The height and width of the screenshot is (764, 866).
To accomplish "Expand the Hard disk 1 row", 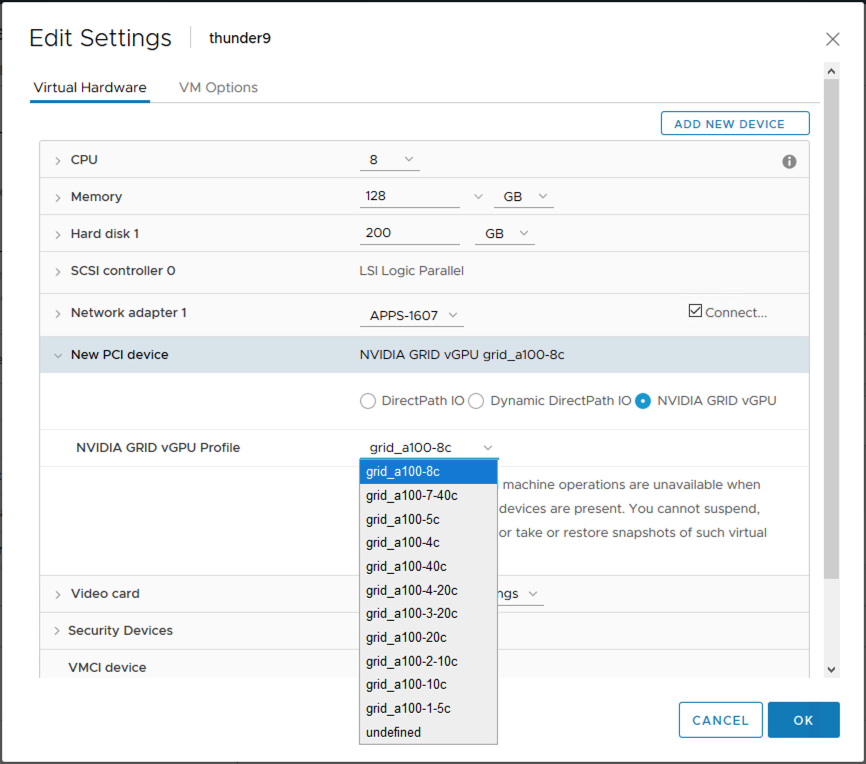I will (58, 234).
